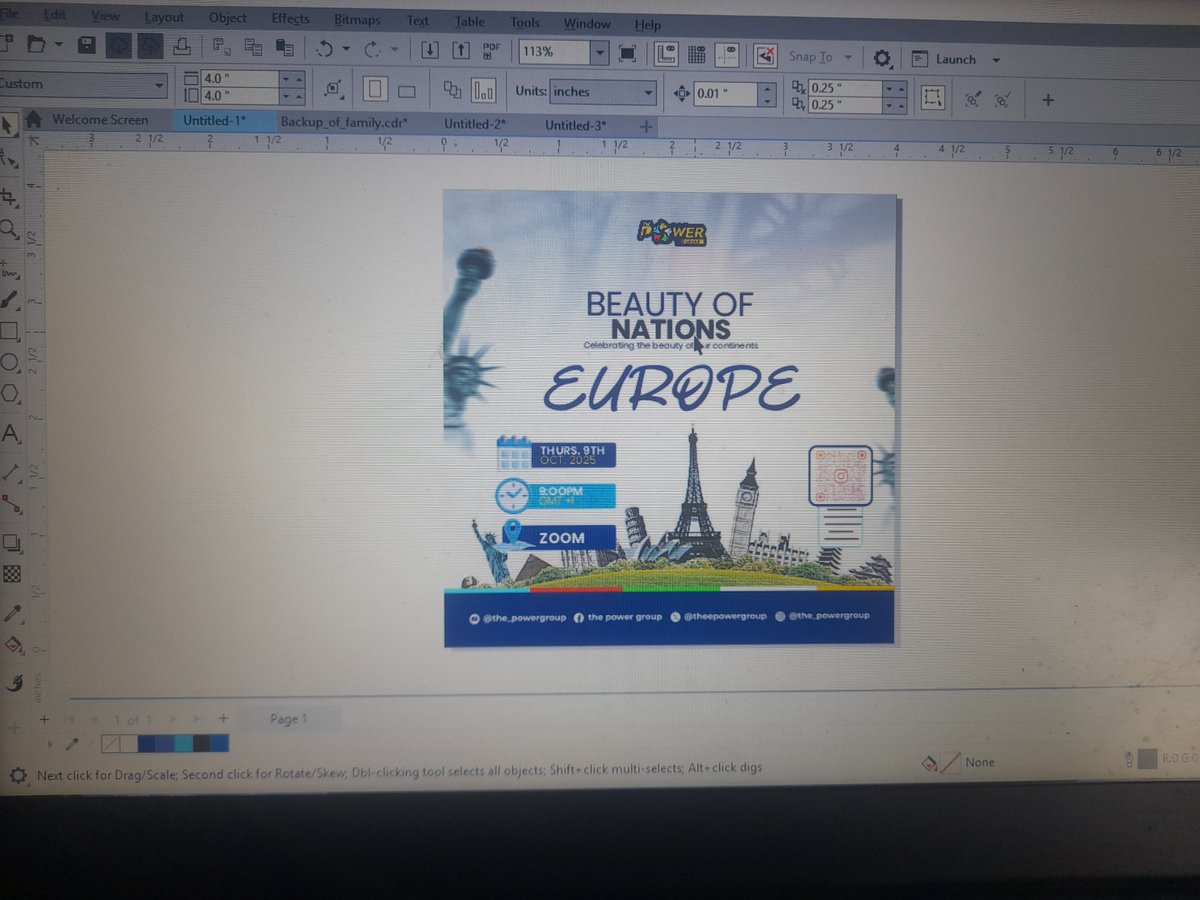
Task: Click the Copy icon
Action: 253,47
